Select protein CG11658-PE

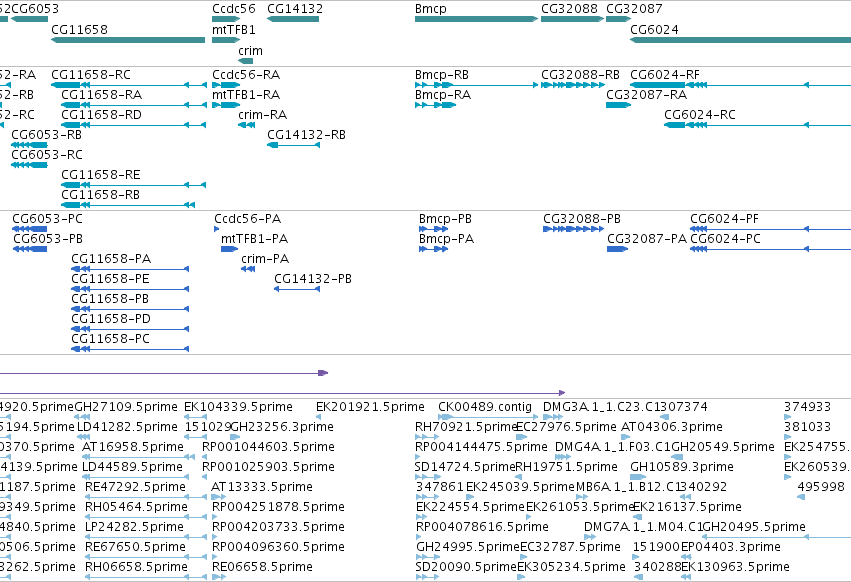click(x=130, y=289)
